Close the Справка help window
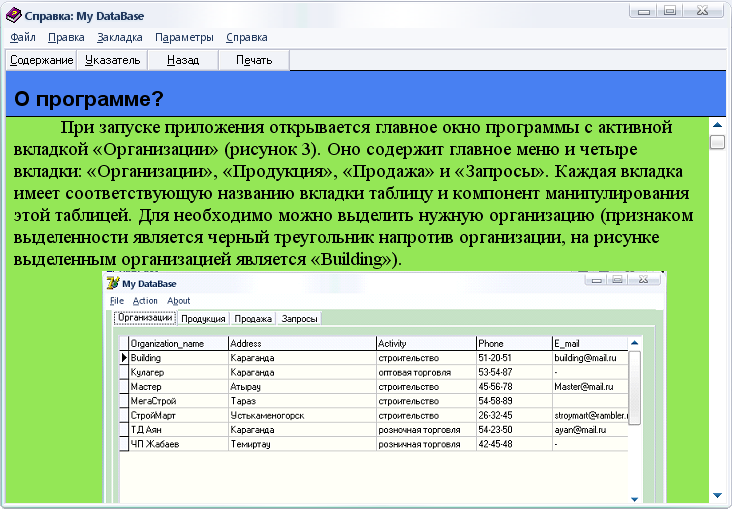The height and width of the screenshot is (509, 732). tap(705, 11)
